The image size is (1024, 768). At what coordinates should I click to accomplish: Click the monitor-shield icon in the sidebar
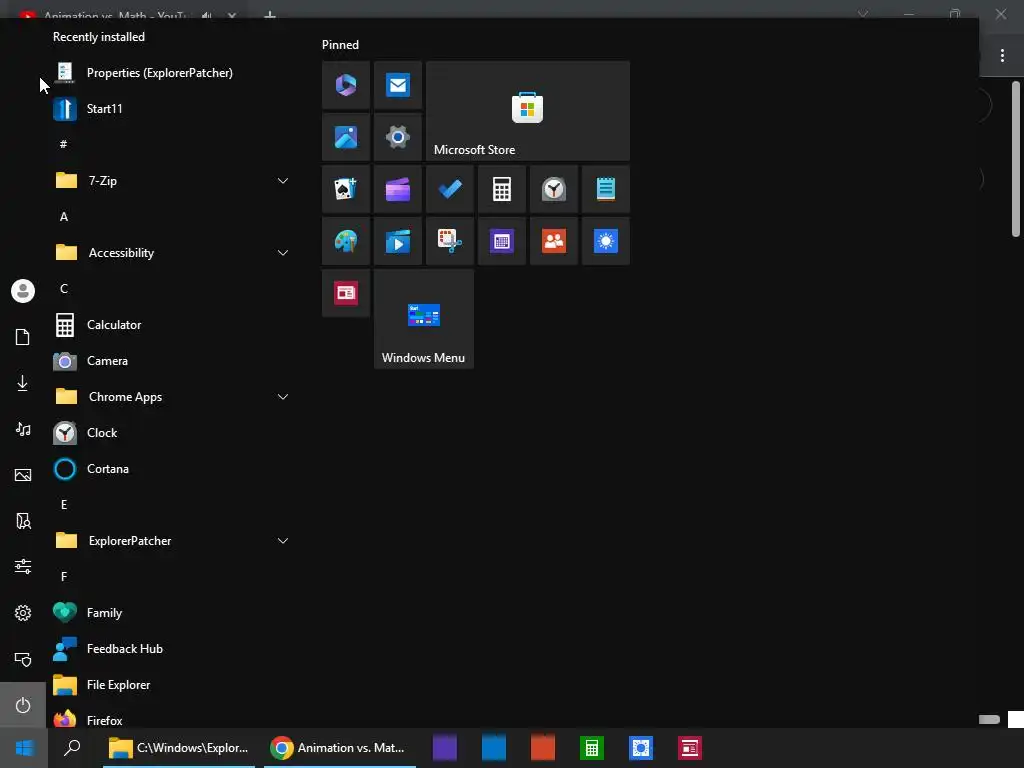tap(23, 659)
